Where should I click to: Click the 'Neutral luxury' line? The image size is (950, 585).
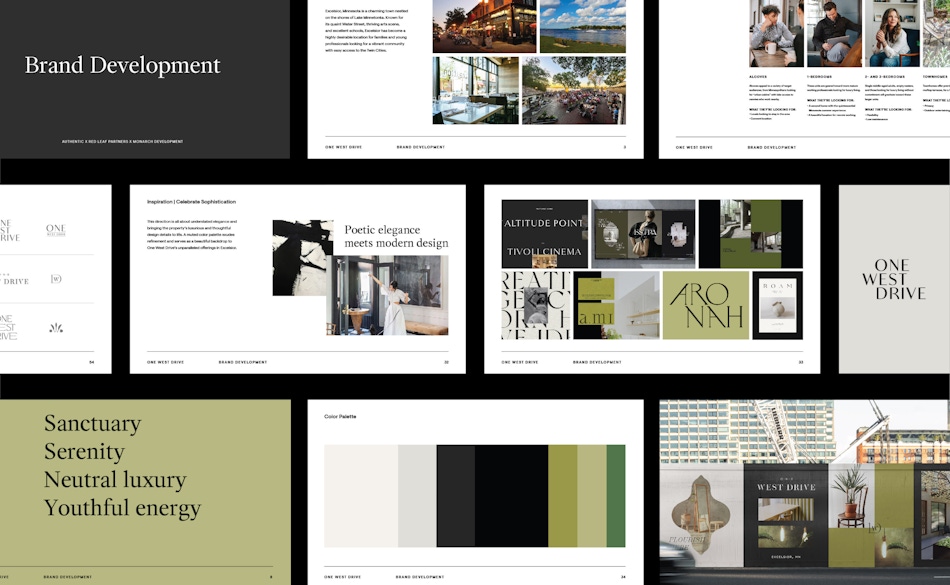(115, 480)
